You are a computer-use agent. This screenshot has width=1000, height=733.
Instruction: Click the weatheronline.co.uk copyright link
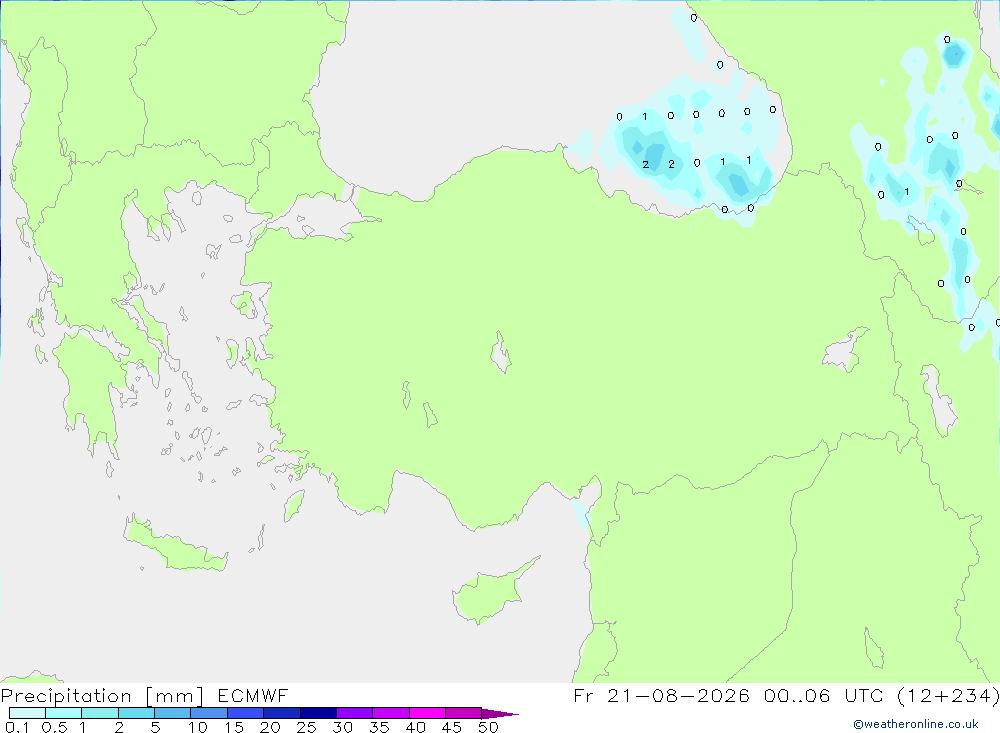[x=915, y=724]
